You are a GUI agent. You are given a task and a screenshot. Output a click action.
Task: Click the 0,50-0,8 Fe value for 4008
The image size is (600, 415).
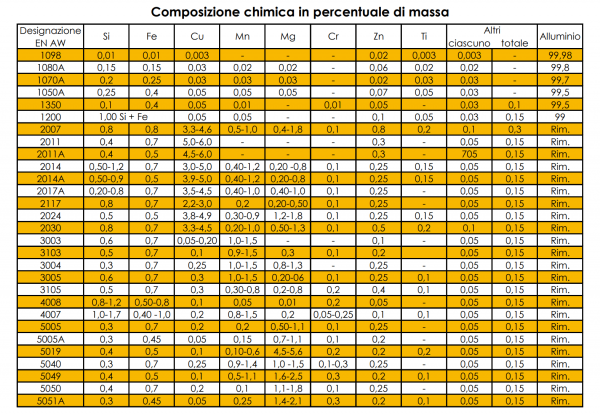click(x=152, y=300)
